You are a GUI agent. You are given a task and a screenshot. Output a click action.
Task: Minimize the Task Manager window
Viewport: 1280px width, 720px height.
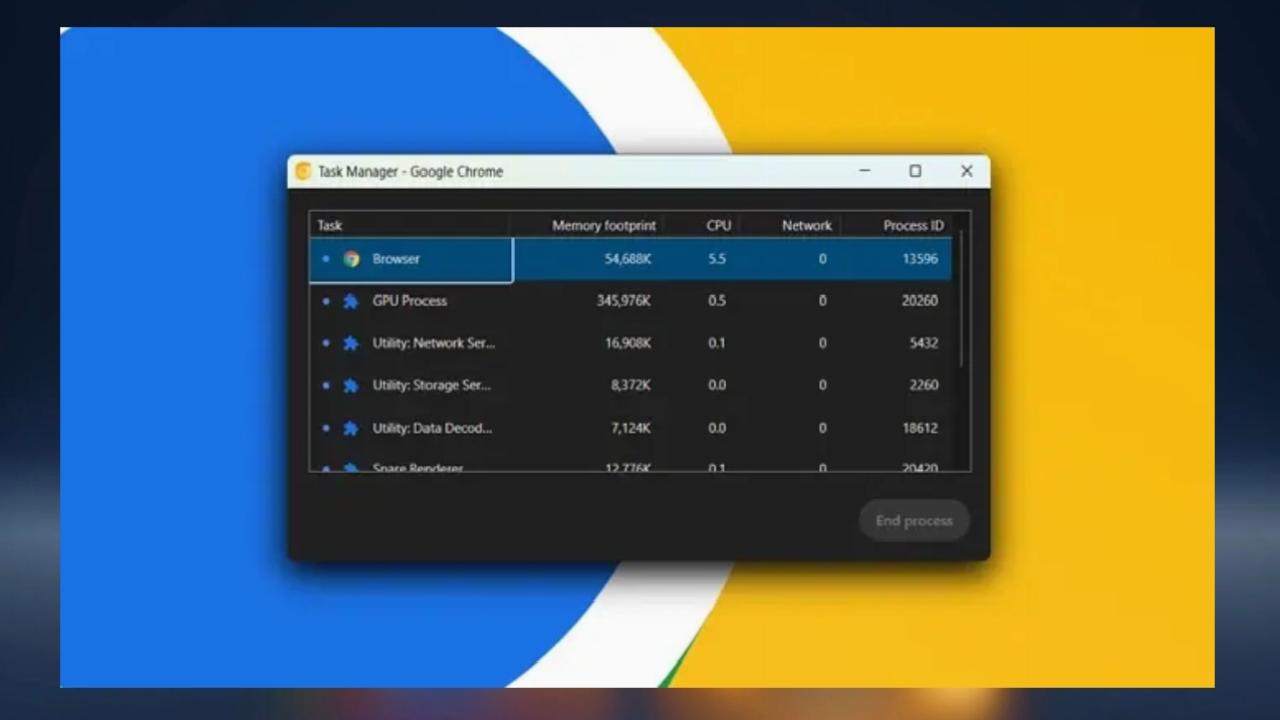point(865,171)
